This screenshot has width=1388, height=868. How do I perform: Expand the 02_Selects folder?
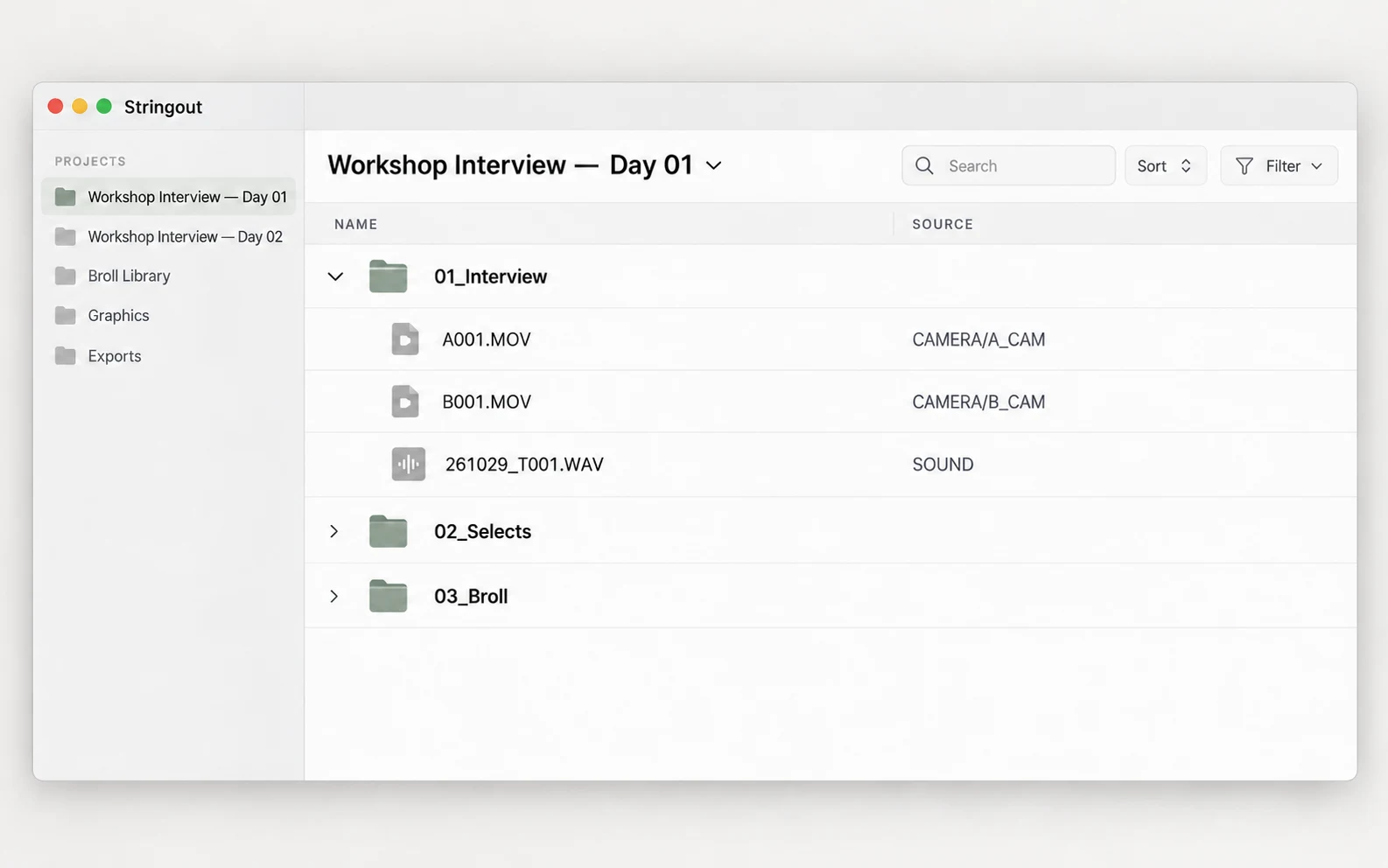tap(333, 531)
